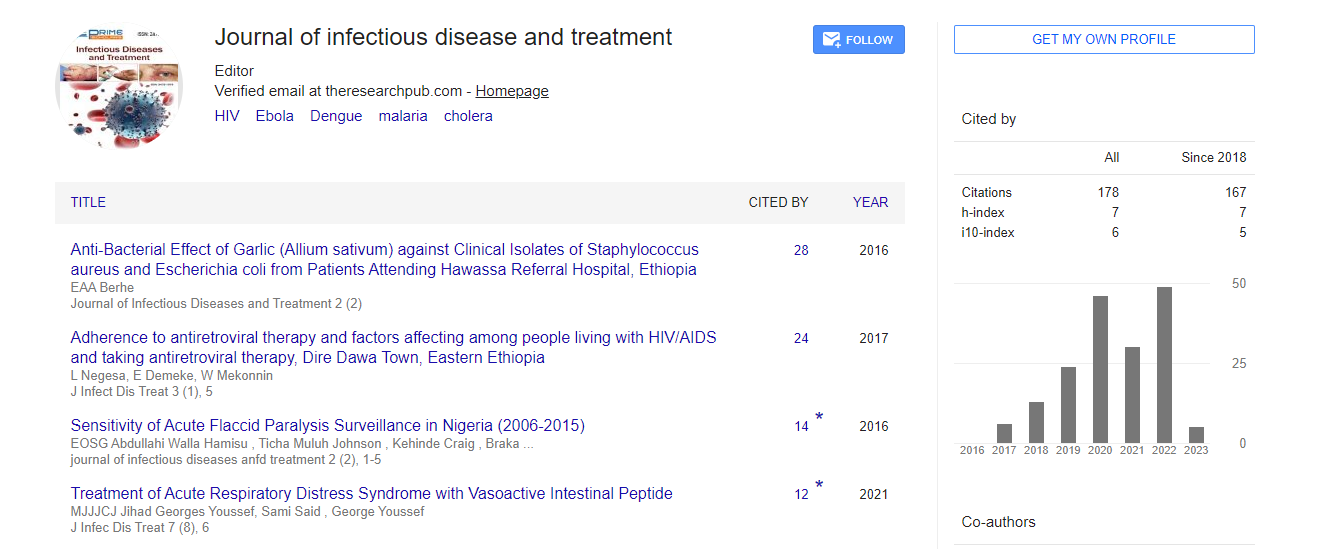The height and width of the screenshot is (549, 1320).
Task: Click Get My Own Profile button
Action: [x=1103, y=40]
